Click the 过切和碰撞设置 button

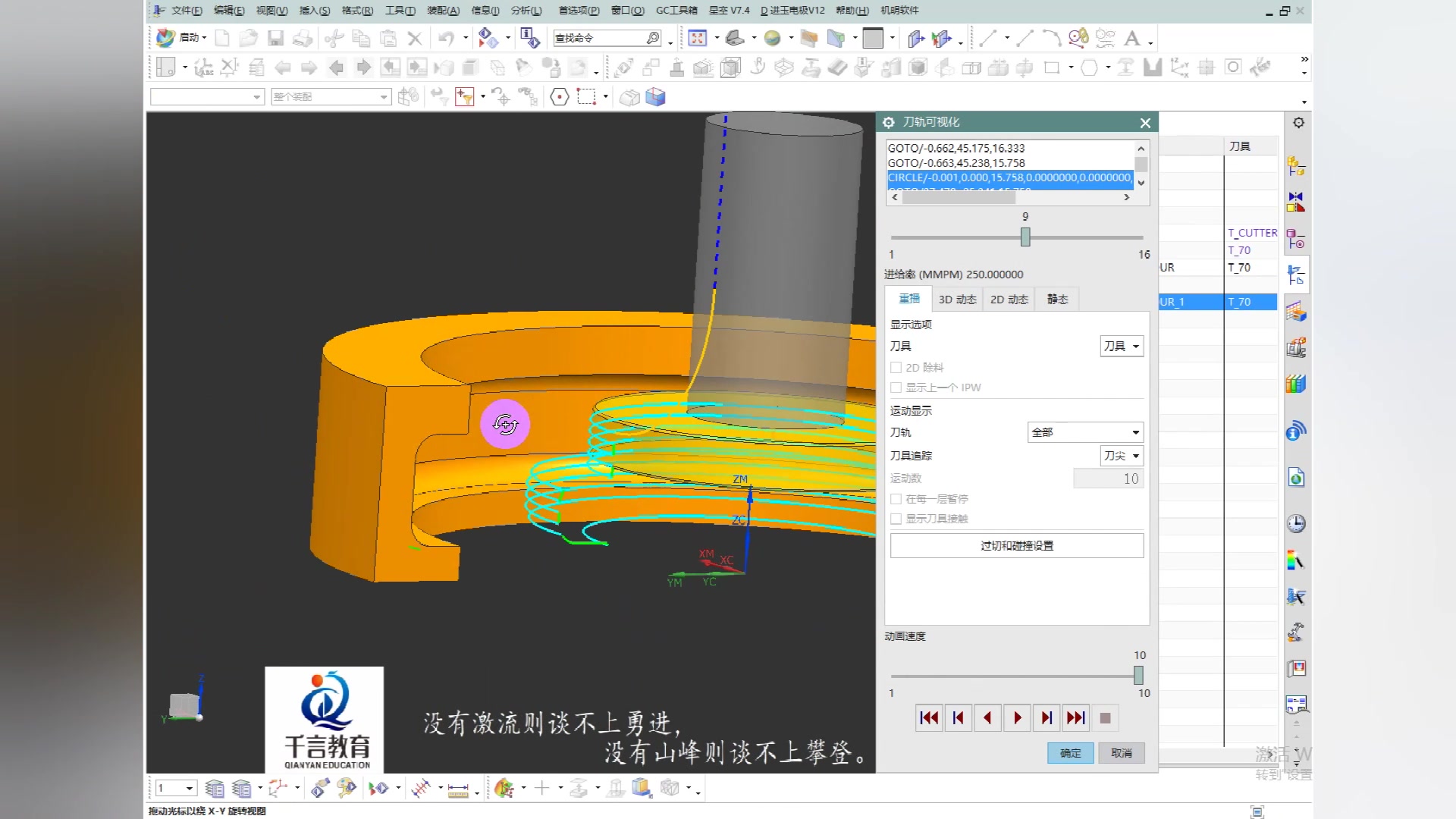pos(1016,546)
